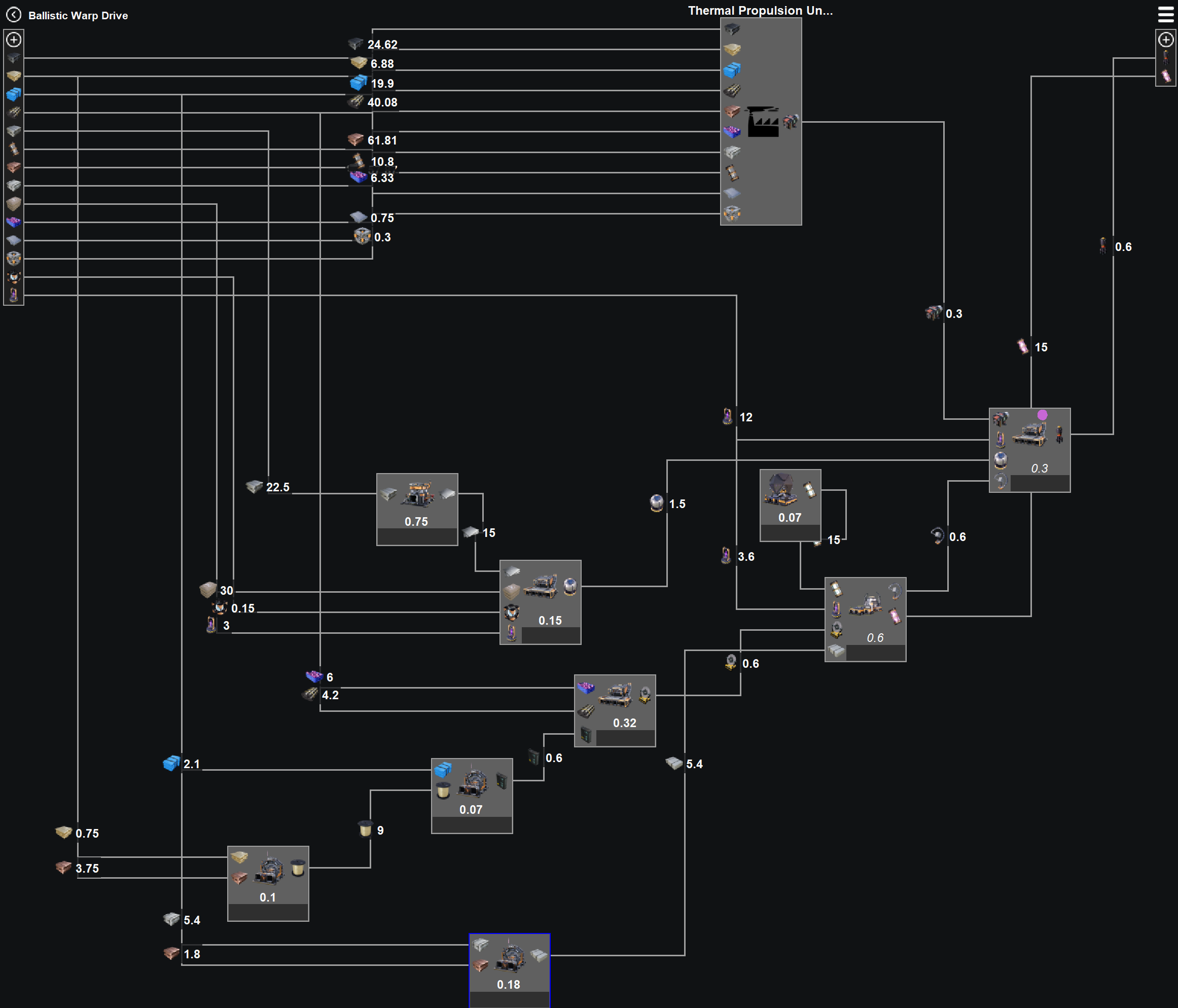Screen dimensions: 1178x1008
Task: Click the back arrow beside Ballistic Warp Drive
Action: [x=14, y=15]
